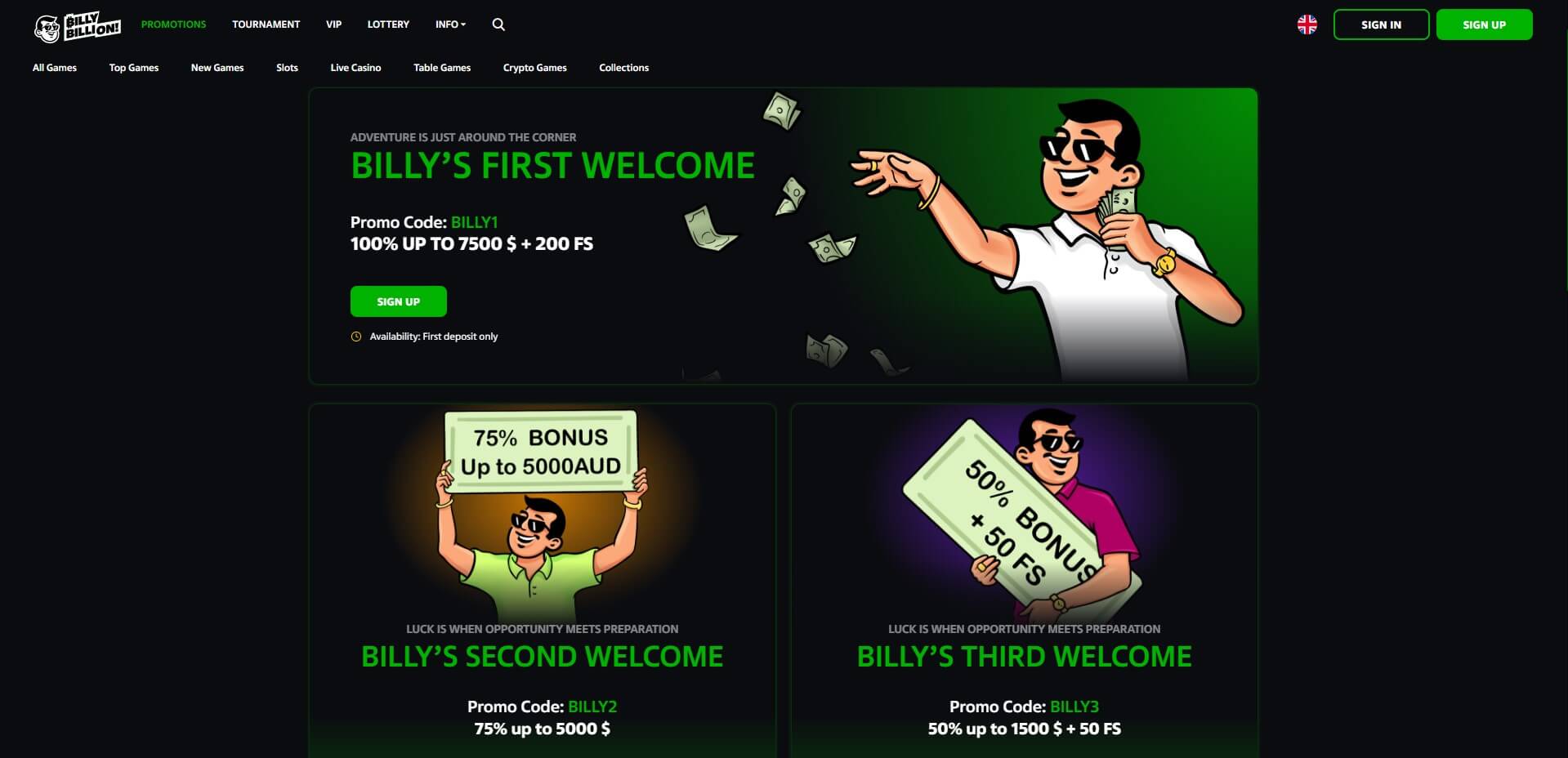Viewport: 1568px width, 758px height.
Task: Switch to Top Games category
Action: [x=134, y=68]
